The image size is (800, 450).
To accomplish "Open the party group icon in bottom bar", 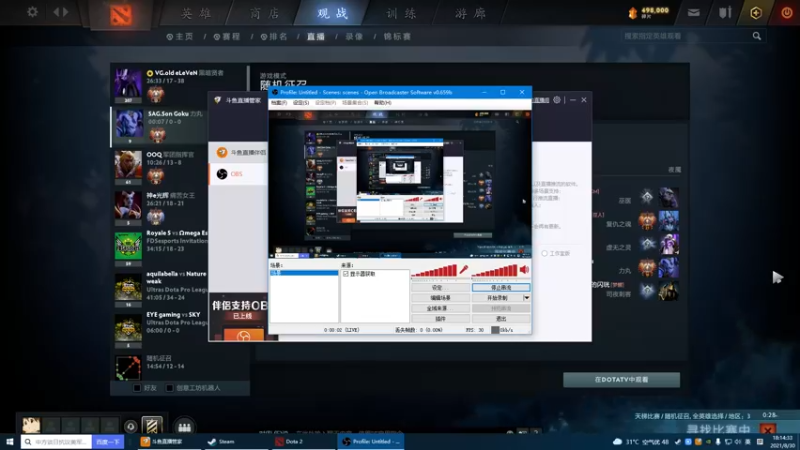I will coord(185,427).
